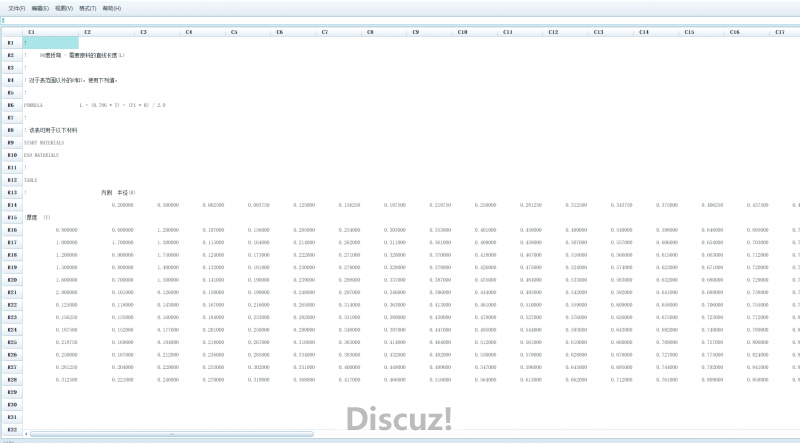The width and height of the screenshot is (800, 443).
Task: Select column header C14
Action: pyautogui.click(x=643, y=32)
